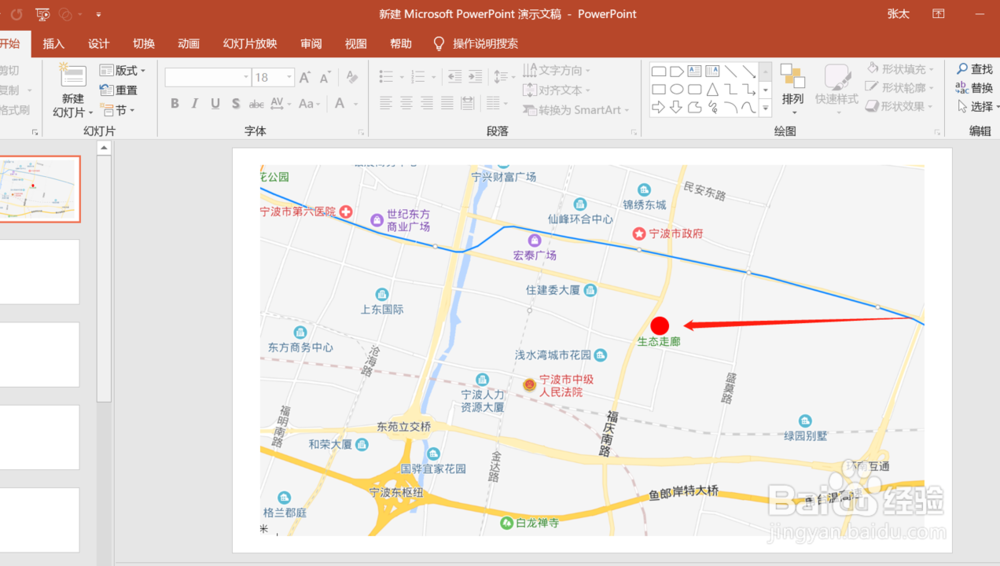Click Find (查找) button
Image resolution: width=1000 pixels, height=566 pixels.
point(974,69)
